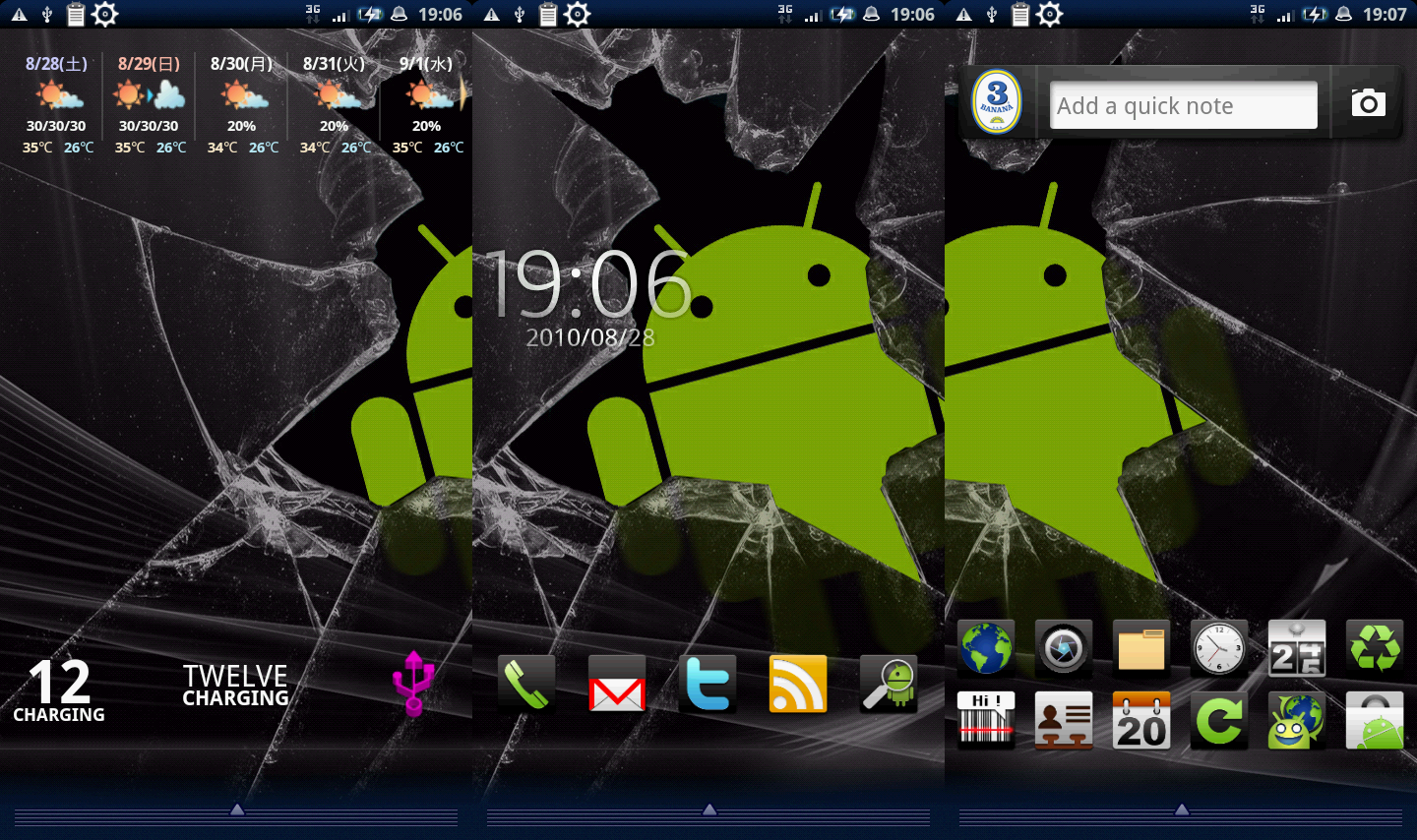The height and width of the screenshot is (840, 1417).
Task: Tap the clipboard icon on quick-note screen status bar
Action: (1020, 14)
